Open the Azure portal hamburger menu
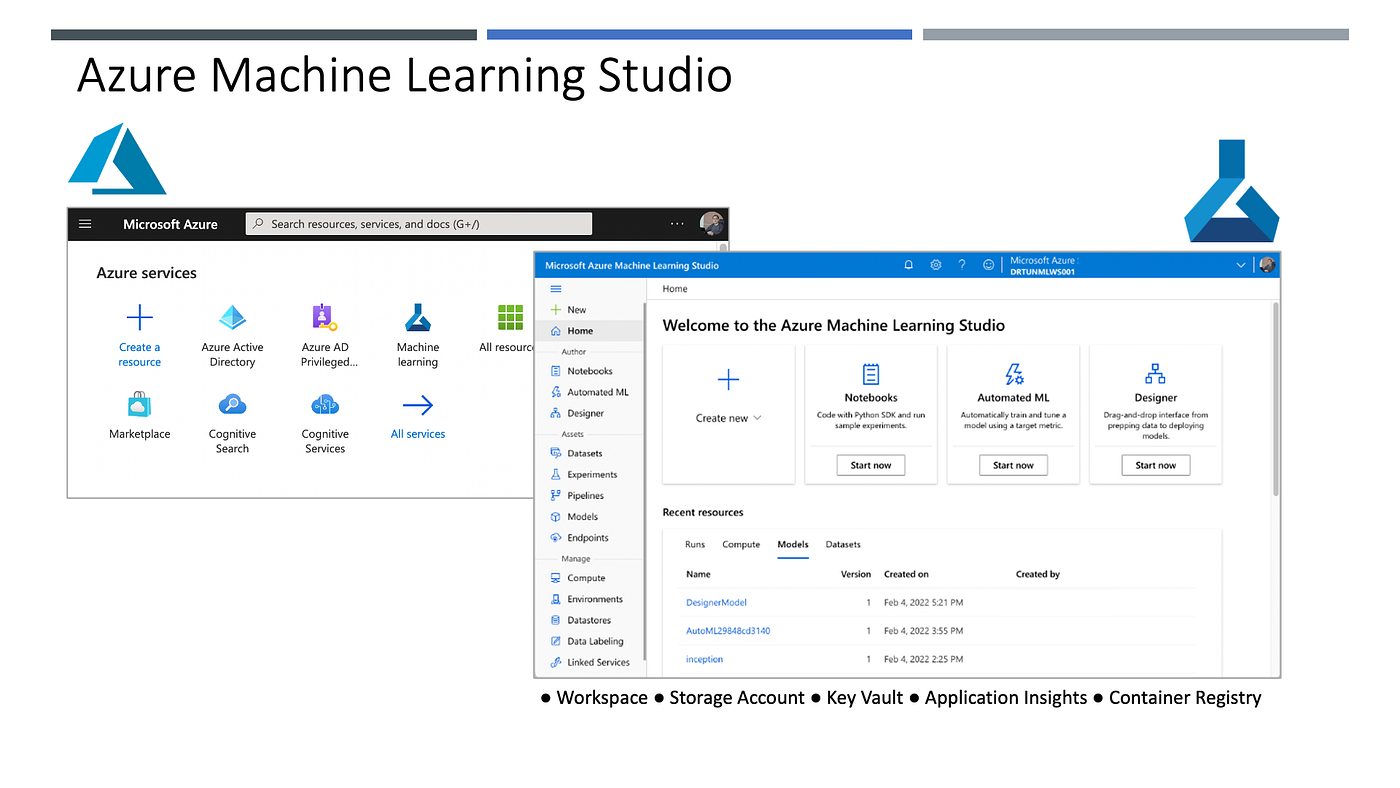 (85, 224)
